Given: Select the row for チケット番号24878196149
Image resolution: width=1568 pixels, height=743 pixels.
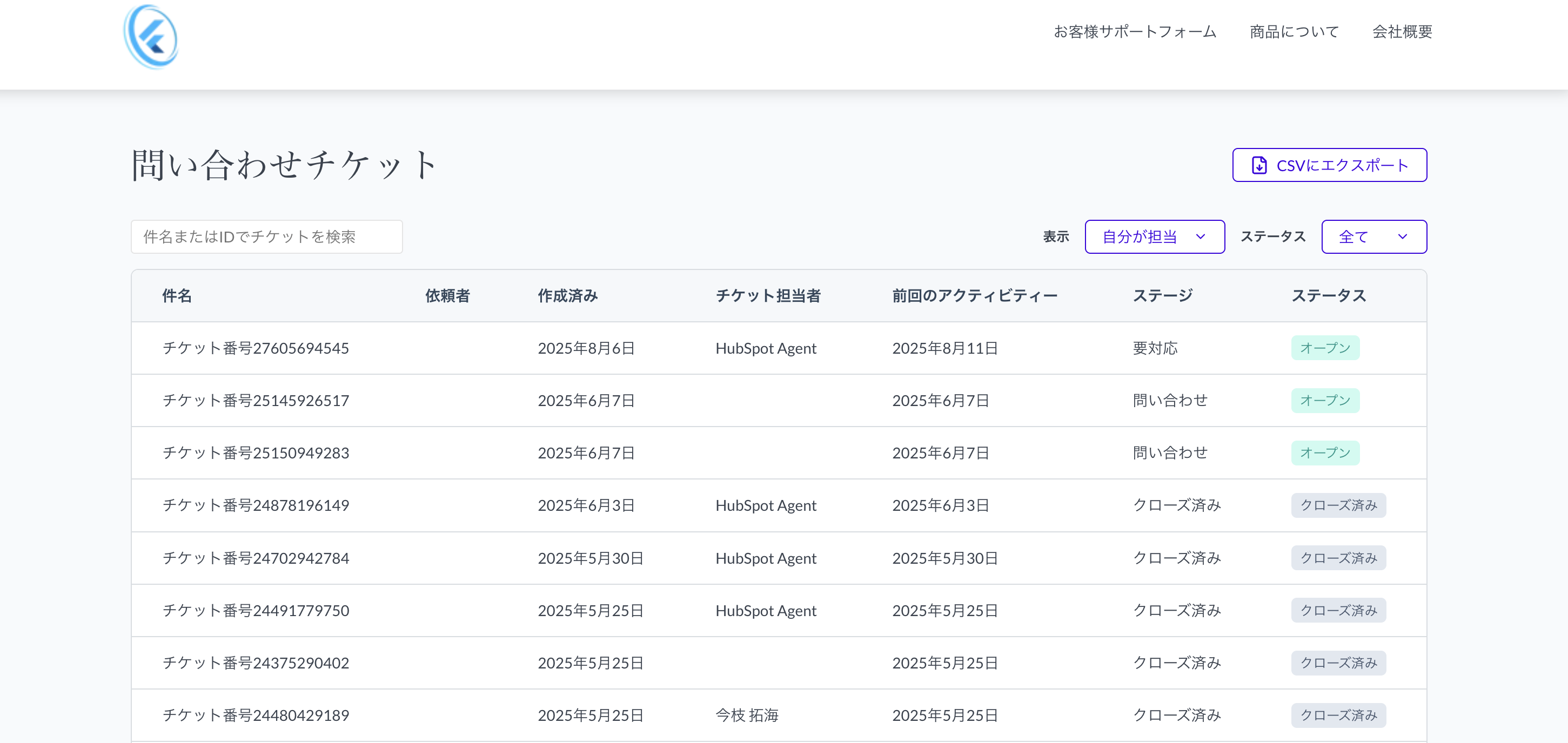Looking at the screenshot, I should tap(256, 505).
